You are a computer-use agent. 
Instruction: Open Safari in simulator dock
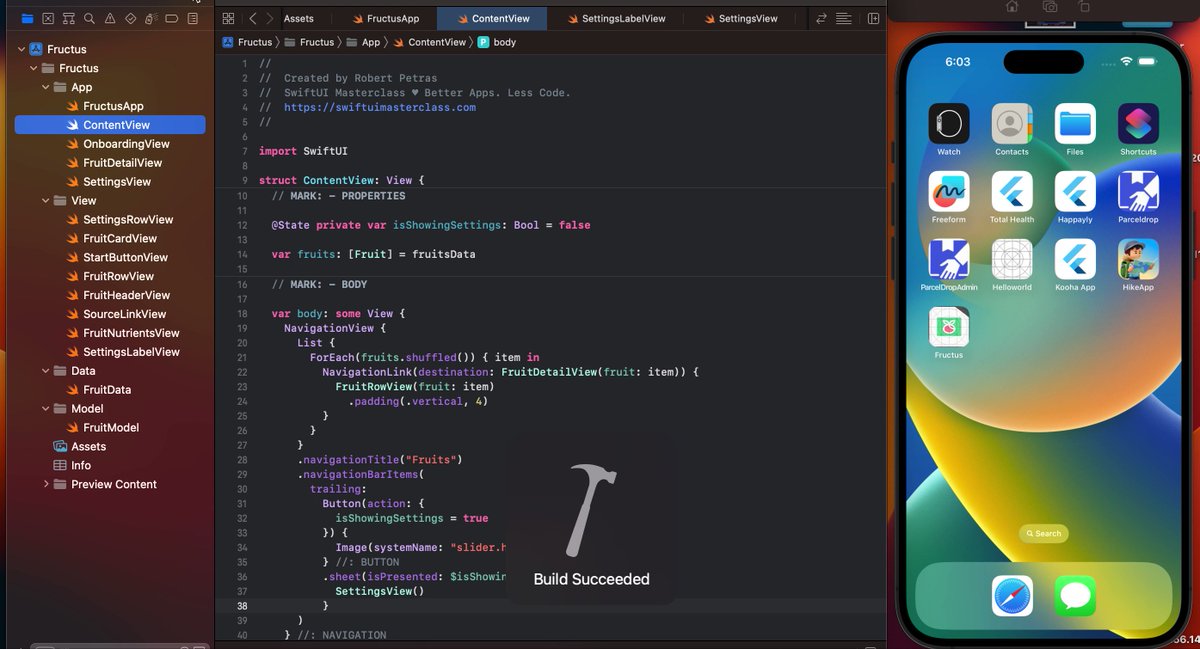1012,596
